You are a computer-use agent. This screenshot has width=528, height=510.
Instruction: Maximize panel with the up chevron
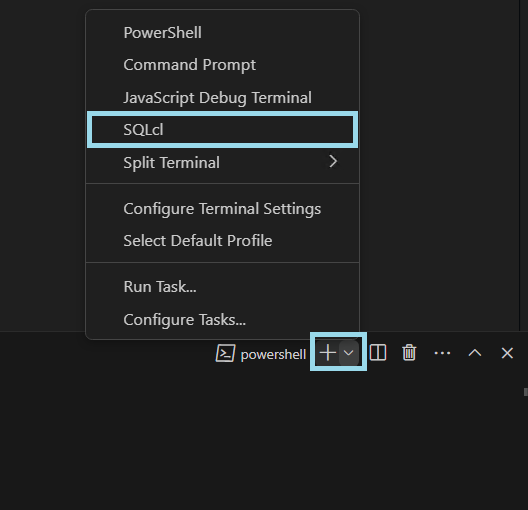coord(475,353)
